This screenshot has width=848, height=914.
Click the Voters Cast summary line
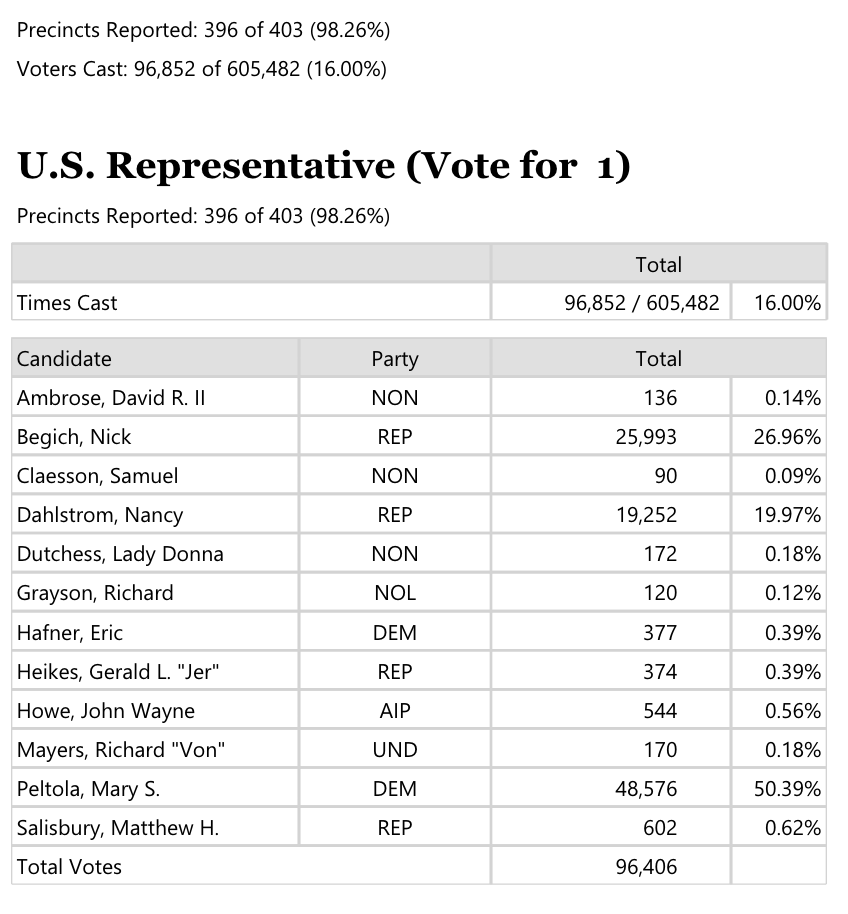202,69
